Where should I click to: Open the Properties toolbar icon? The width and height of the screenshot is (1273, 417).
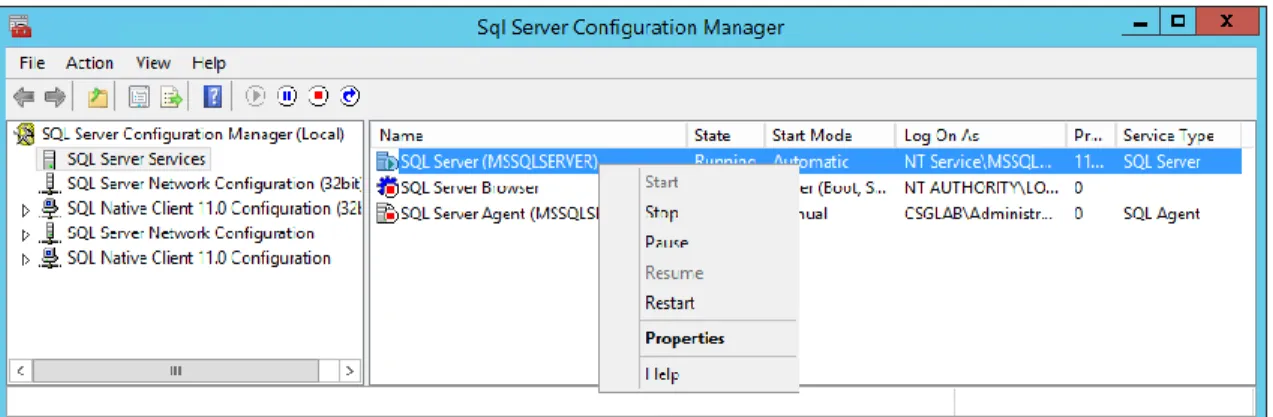pos(139,96)
